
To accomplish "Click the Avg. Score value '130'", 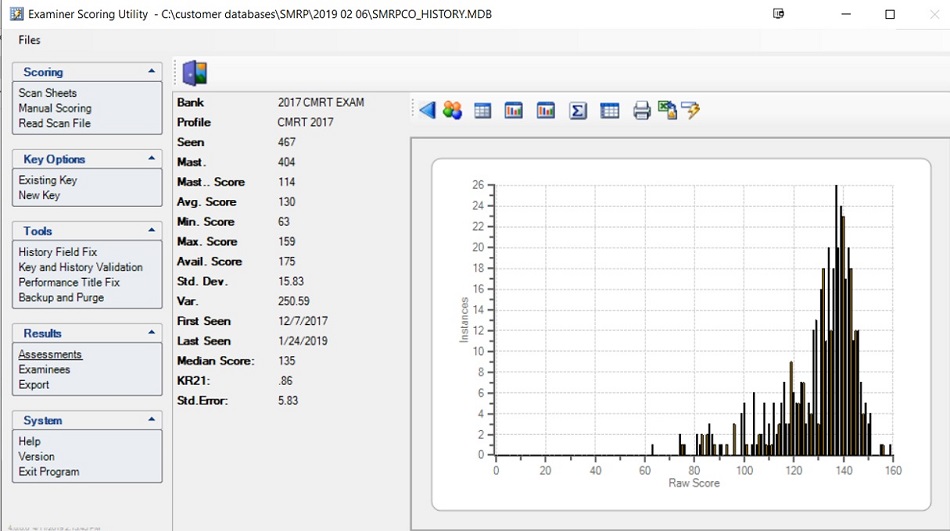I will click(x=287, y=202).
